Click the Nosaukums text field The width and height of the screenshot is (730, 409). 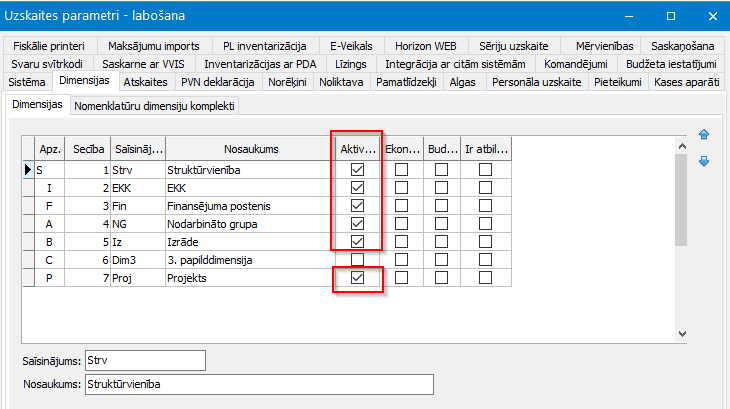[x=260, y=383]
